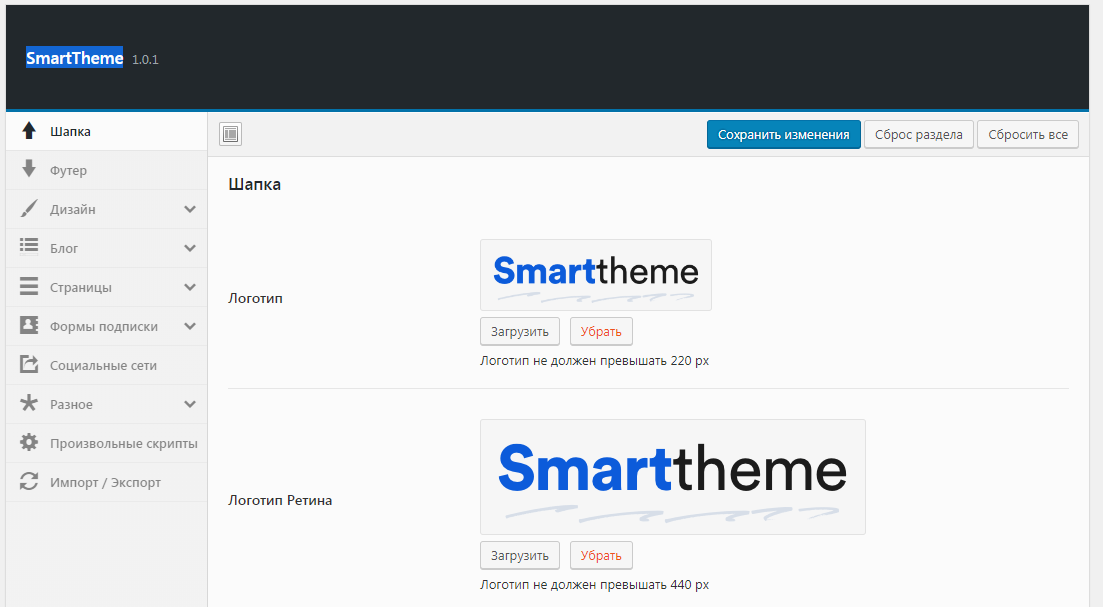Expand the Формы подписки chevron

[x=190, y=326]
